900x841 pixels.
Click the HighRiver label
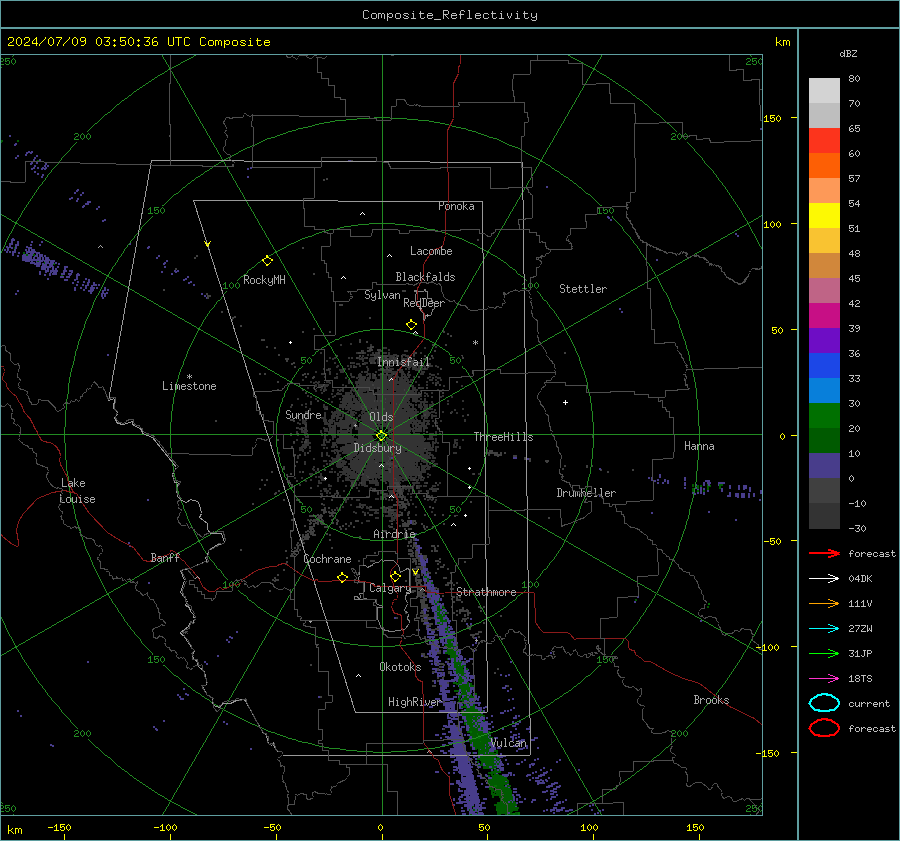pos(414,702)
